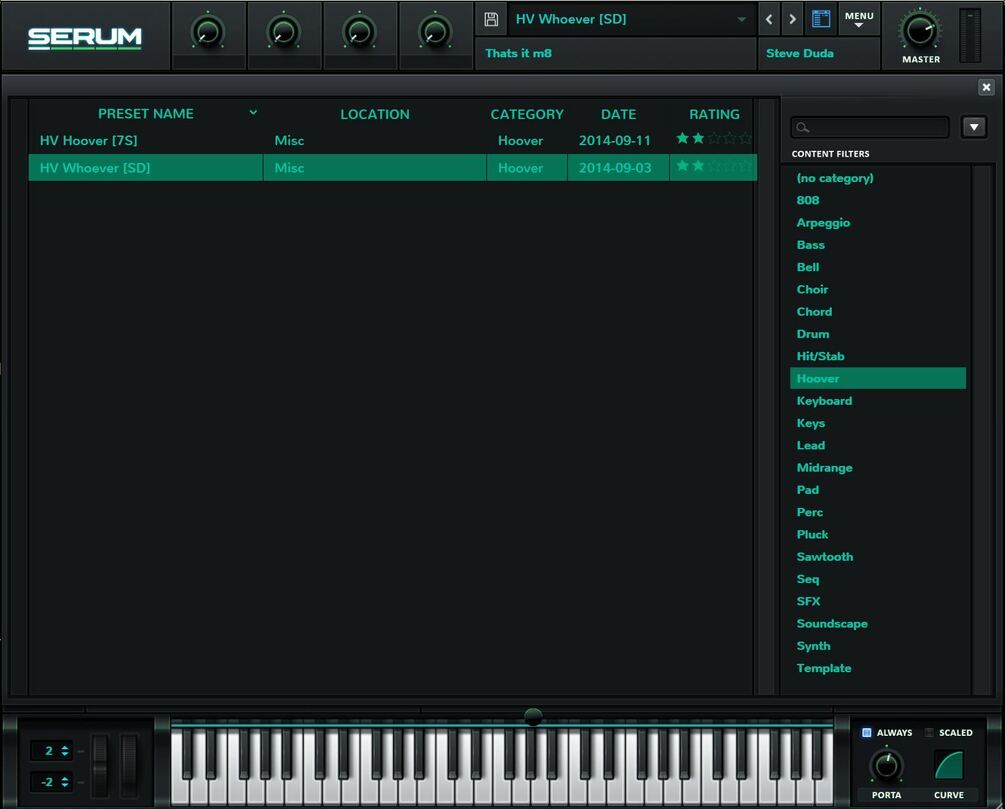The image size is (1005, 809).
Task: Filter presets by Keys category
Action: coord(811,423)
